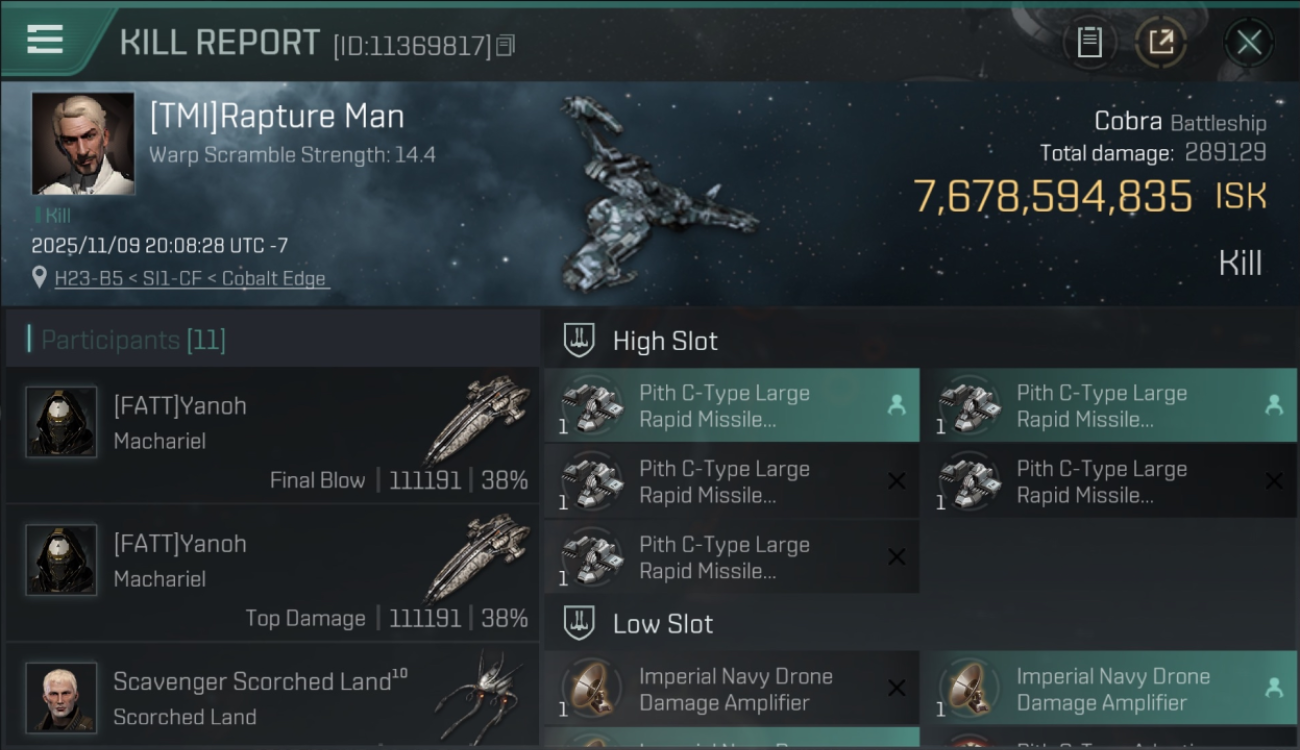This screenshot has width=1300, height=750.
Task: Open Rapture Man's character portrait
Action: (x=83, y=143)
